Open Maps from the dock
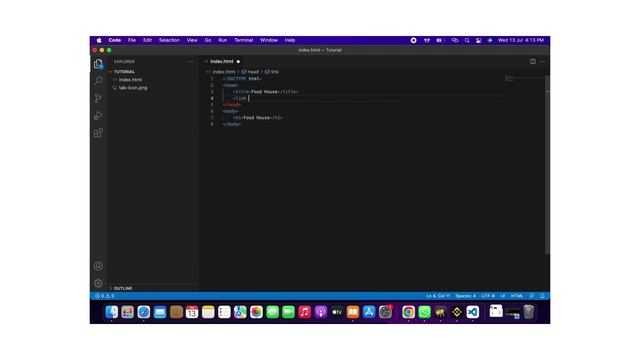Screen dimensions: 640x360 tap(240, 312)
